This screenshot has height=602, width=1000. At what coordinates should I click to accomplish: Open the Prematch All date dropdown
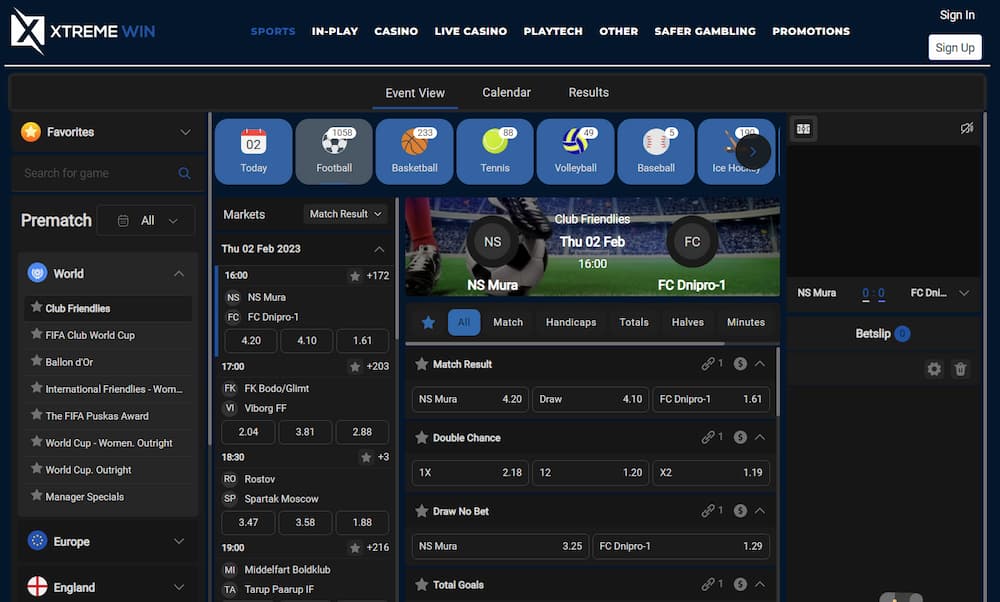(146, 221)
